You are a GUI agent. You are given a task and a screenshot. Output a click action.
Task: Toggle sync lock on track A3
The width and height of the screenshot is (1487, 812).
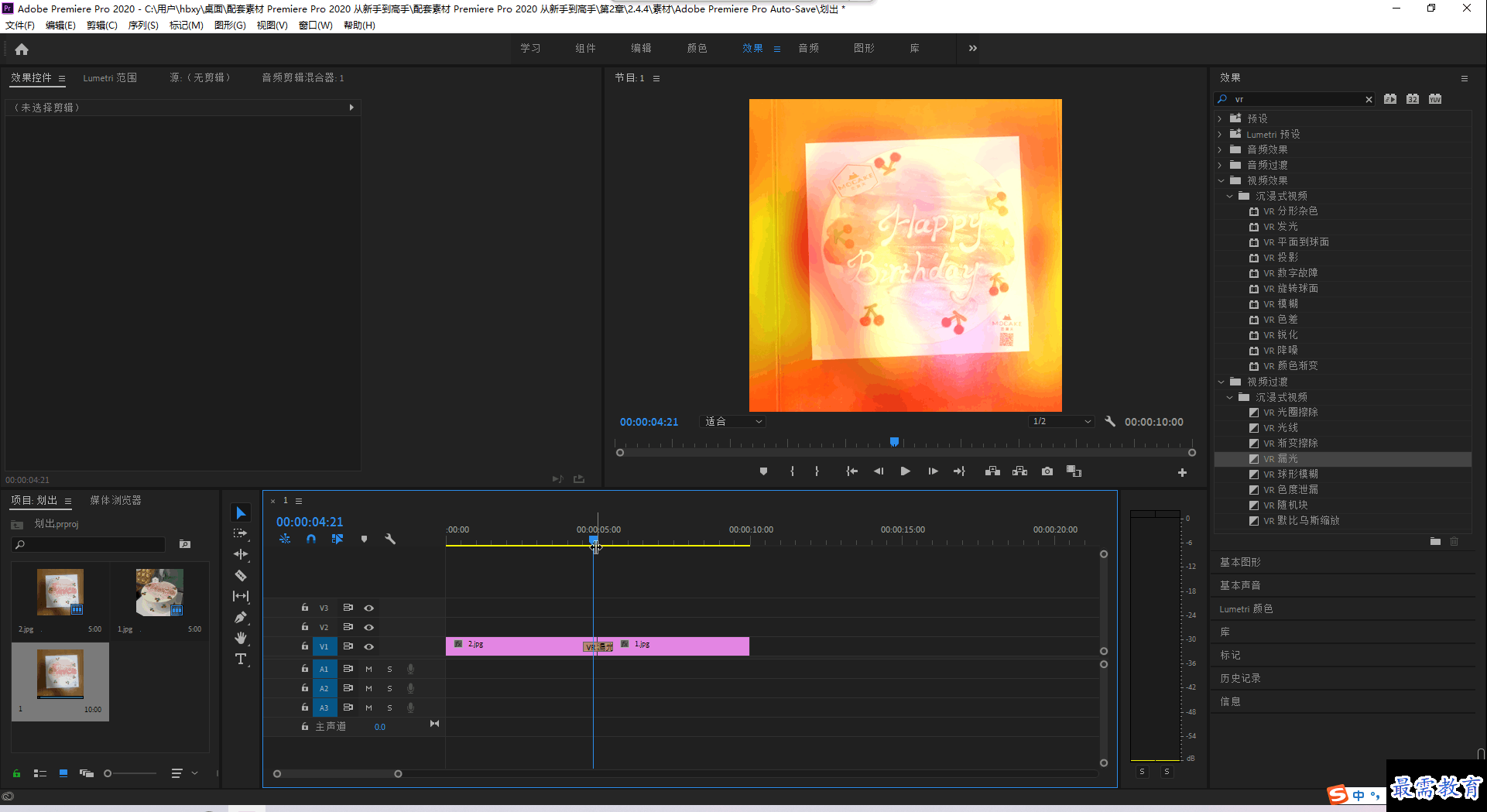[348, 708]
